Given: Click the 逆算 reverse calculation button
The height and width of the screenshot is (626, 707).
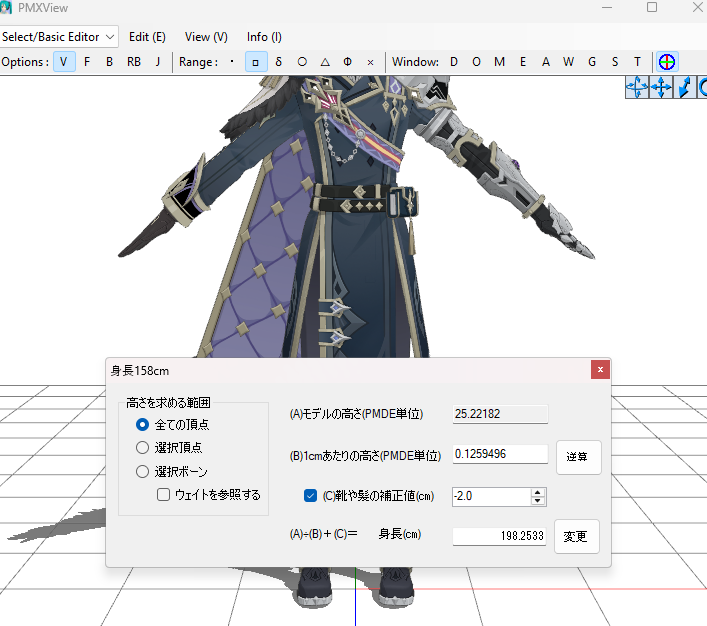Looking at the screenshot, I should click(578, 457).
